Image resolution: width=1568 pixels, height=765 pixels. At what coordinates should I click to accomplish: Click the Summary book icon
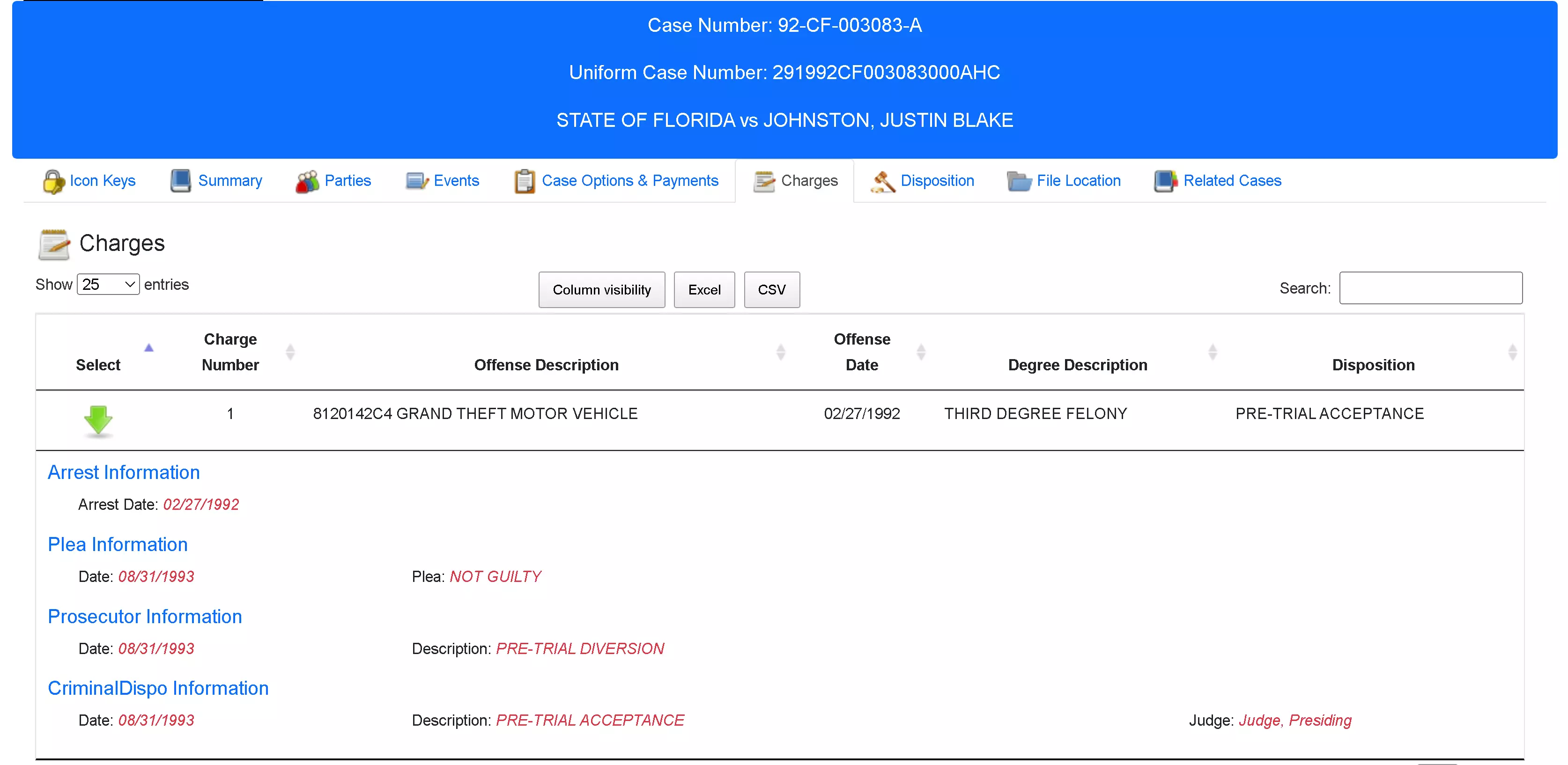pyautogui.click(x=181, y=181)
